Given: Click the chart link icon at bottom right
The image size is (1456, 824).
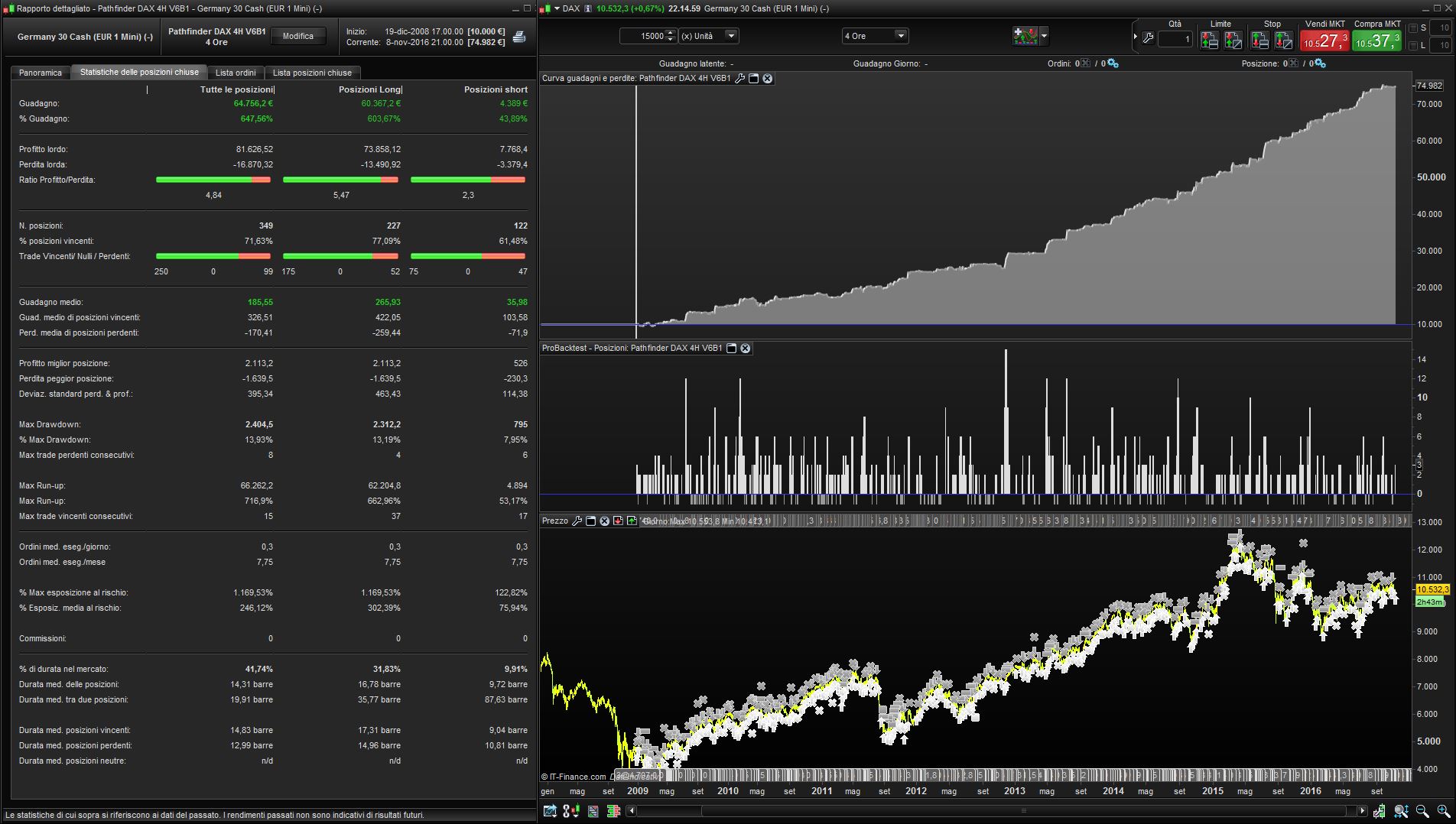Looking at the screenshot, I should [x=1379, y=811].
